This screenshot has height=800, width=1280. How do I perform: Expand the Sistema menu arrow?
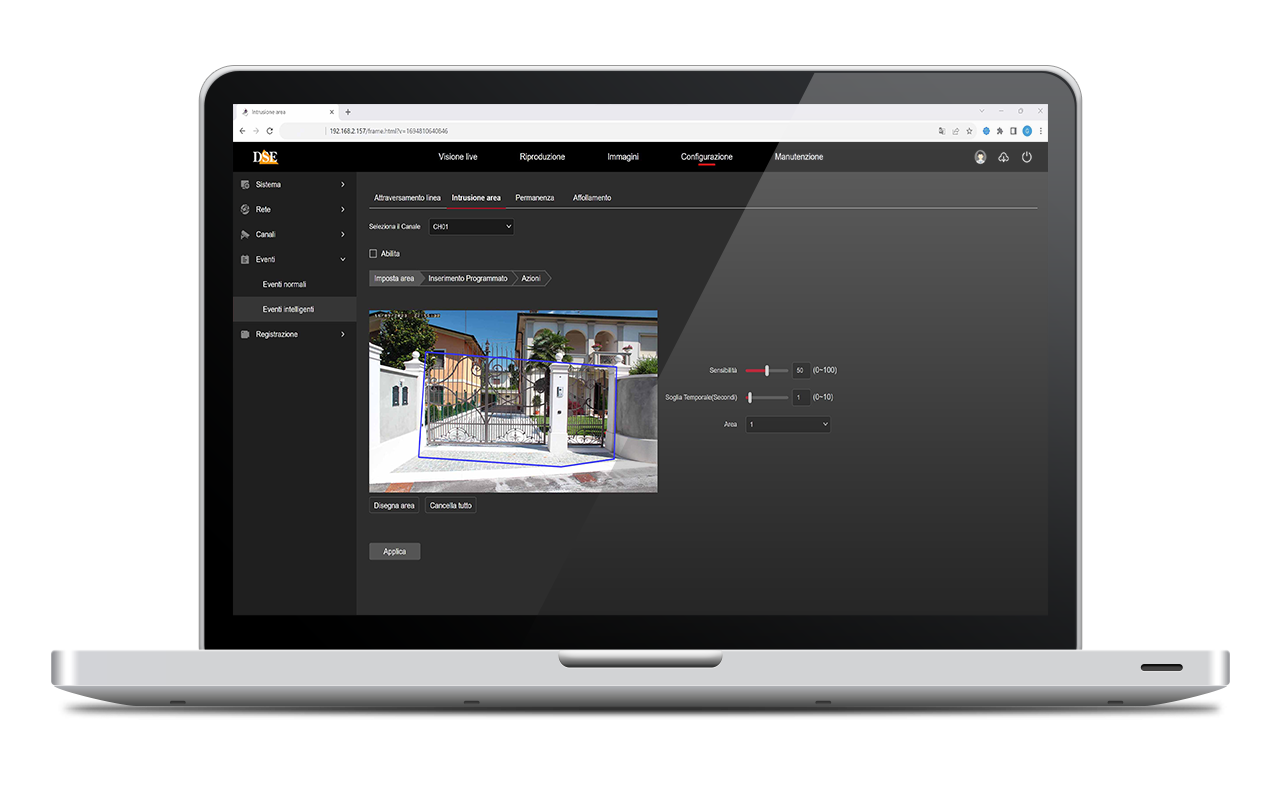click(x=341, y=184)
